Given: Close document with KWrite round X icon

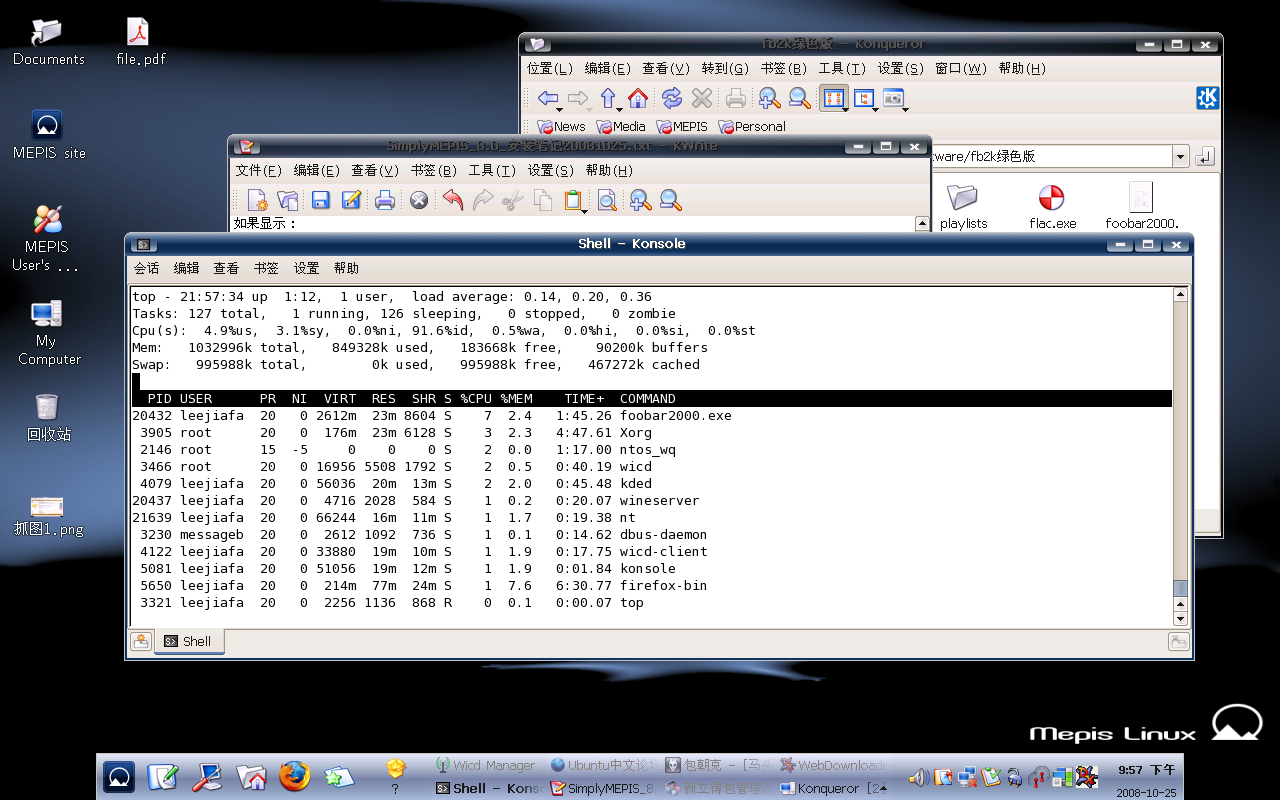Looking at the screenshot, I should [x=419, y=200].
